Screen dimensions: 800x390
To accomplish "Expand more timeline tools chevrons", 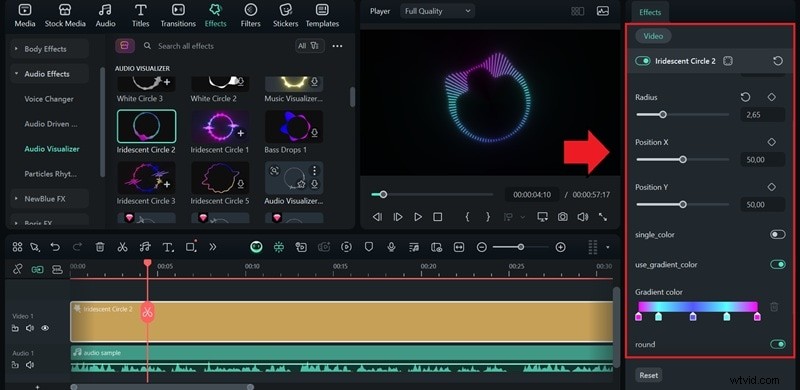I will coord(212,247).
